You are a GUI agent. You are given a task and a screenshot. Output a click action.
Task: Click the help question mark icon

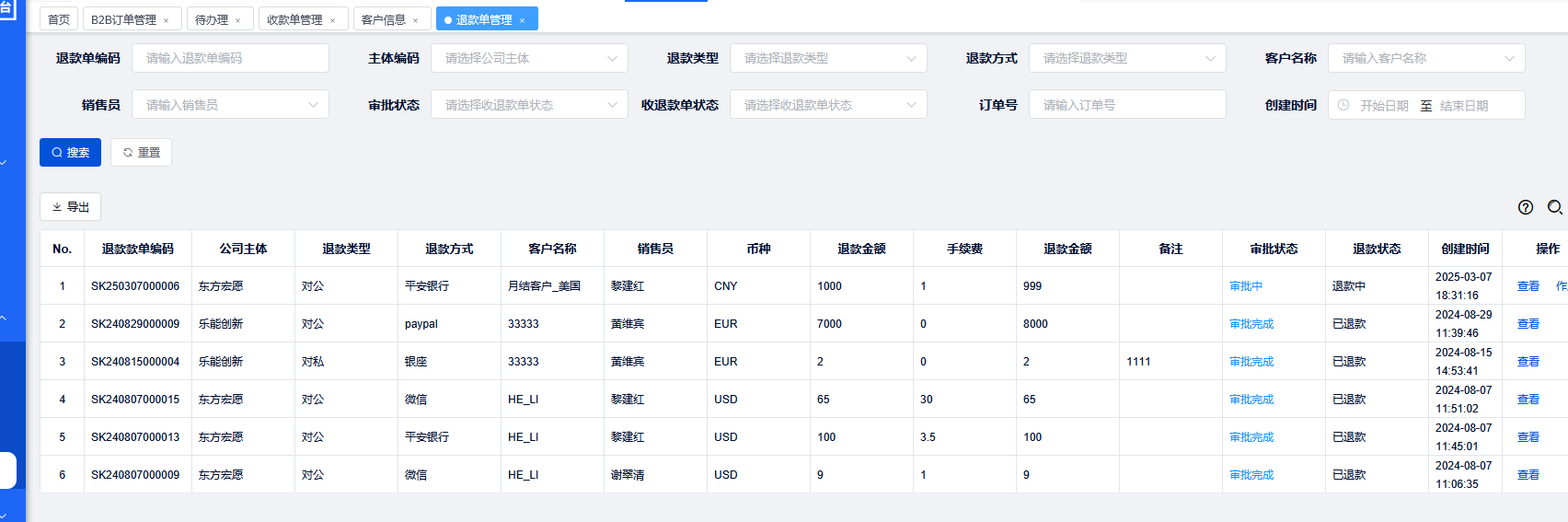1525,207
